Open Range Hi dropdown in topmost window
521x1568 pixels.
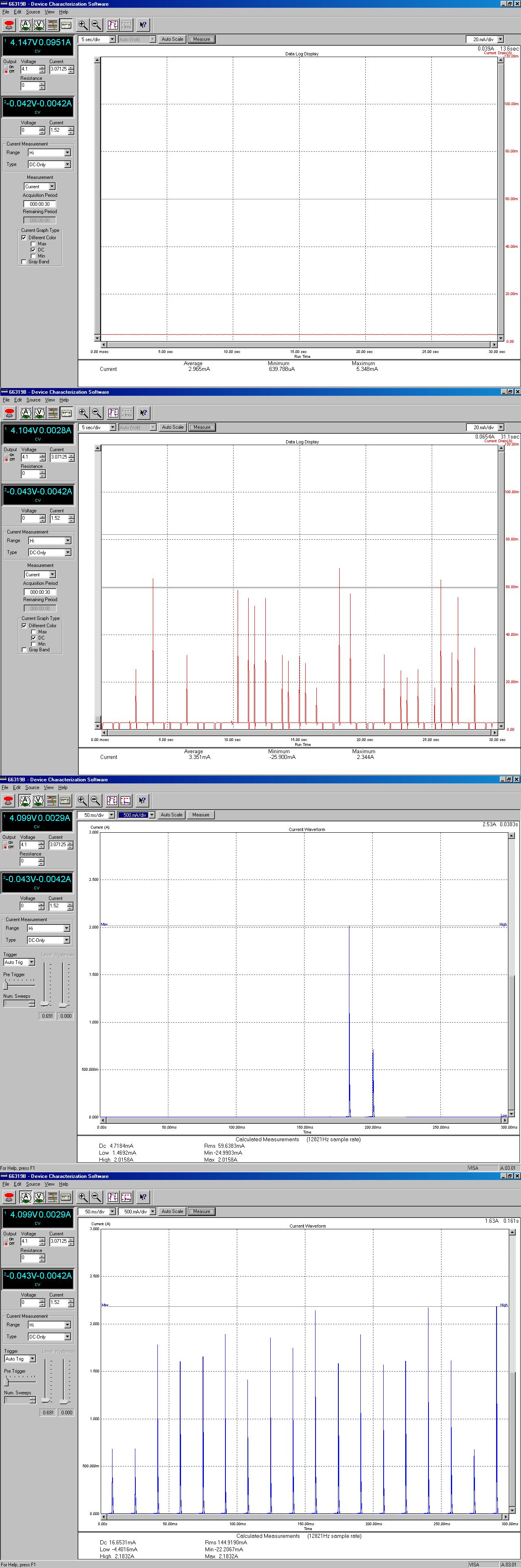(x=67, y=153)
